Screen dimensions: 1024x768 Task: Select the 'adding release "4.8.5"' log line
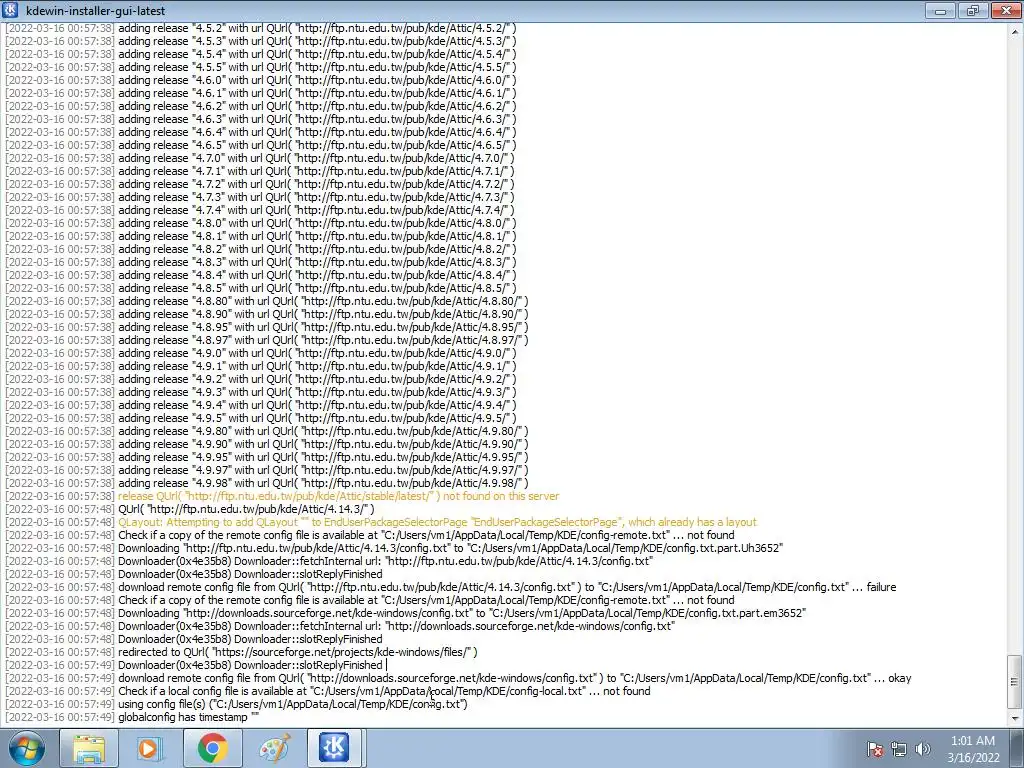261,288
